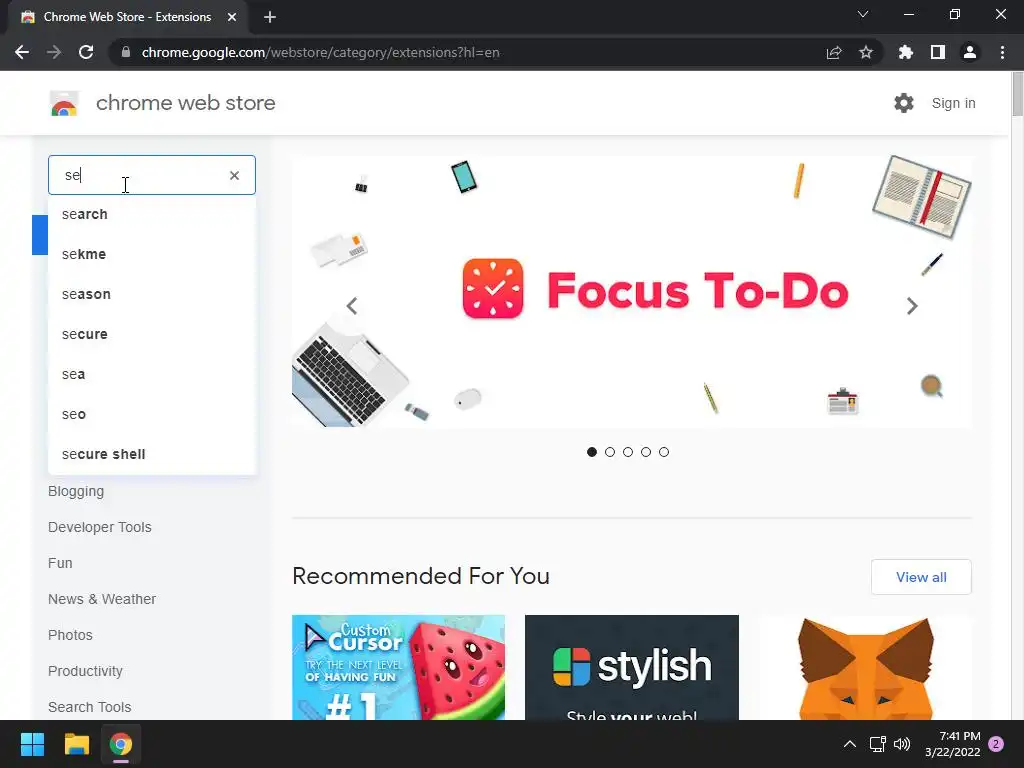
Task: Show previous banner with left chevron
Action: (x=352, y=306)
